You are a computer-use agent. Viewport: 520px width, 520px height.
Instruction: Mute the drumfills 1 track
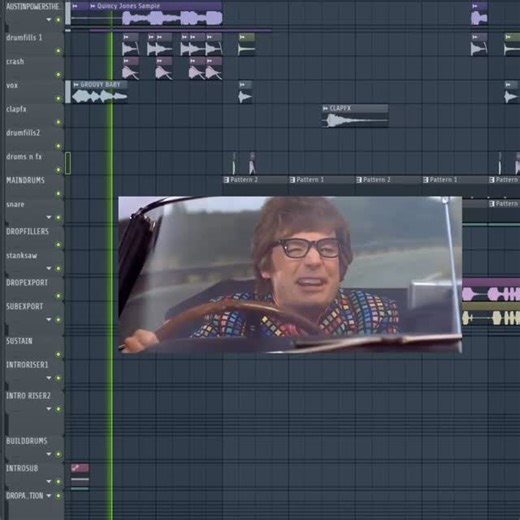pos(59,51)
